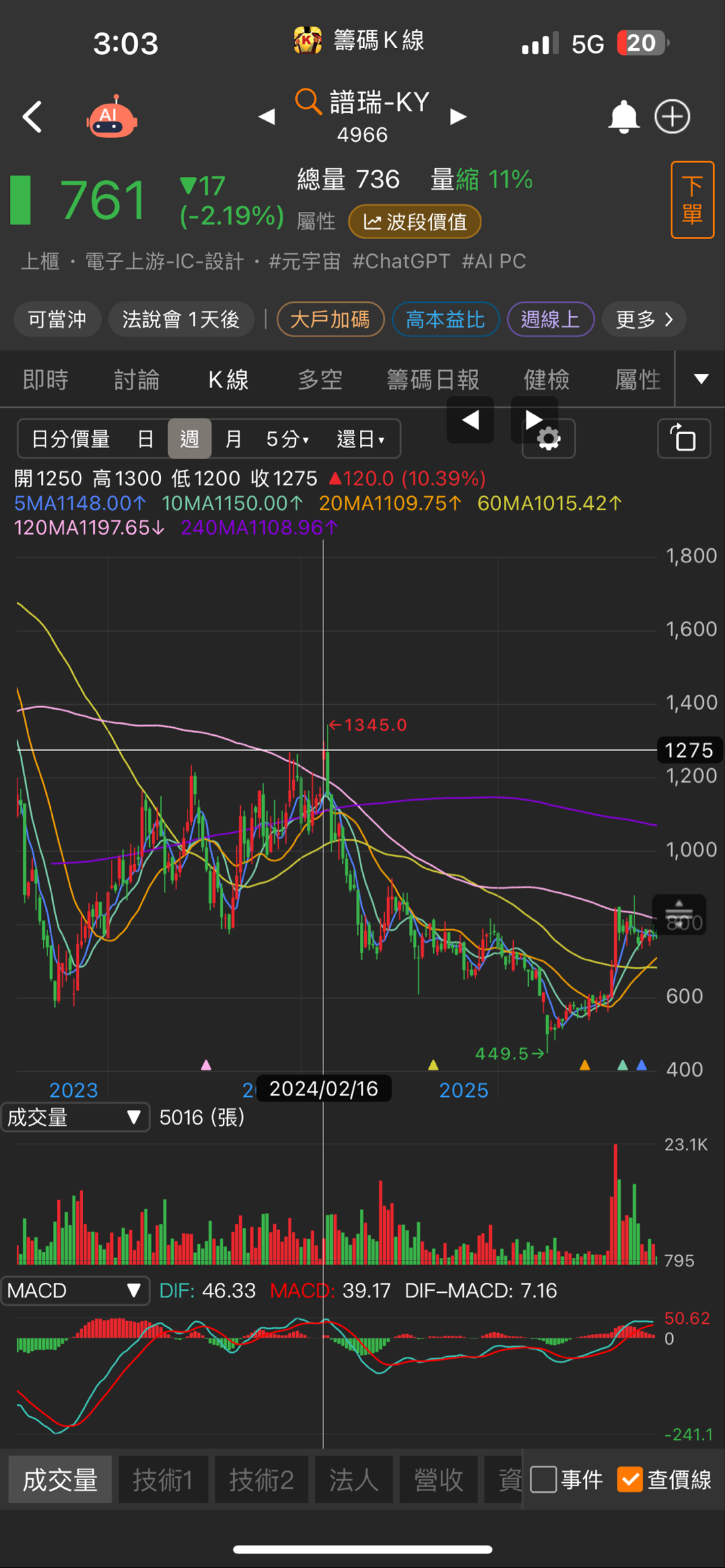Move crosshair to next candle
The image size is (725, 1568).
pyautogui.click(x=534, y=420)
